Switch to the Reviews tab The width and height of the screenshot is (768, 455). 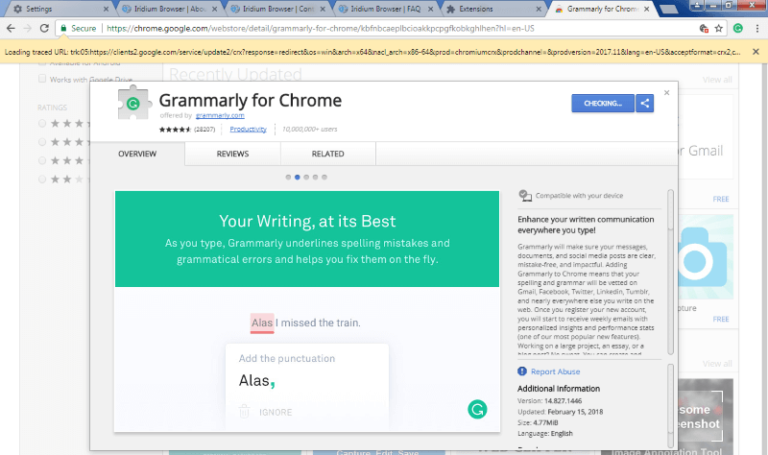[x=232, y=154]
